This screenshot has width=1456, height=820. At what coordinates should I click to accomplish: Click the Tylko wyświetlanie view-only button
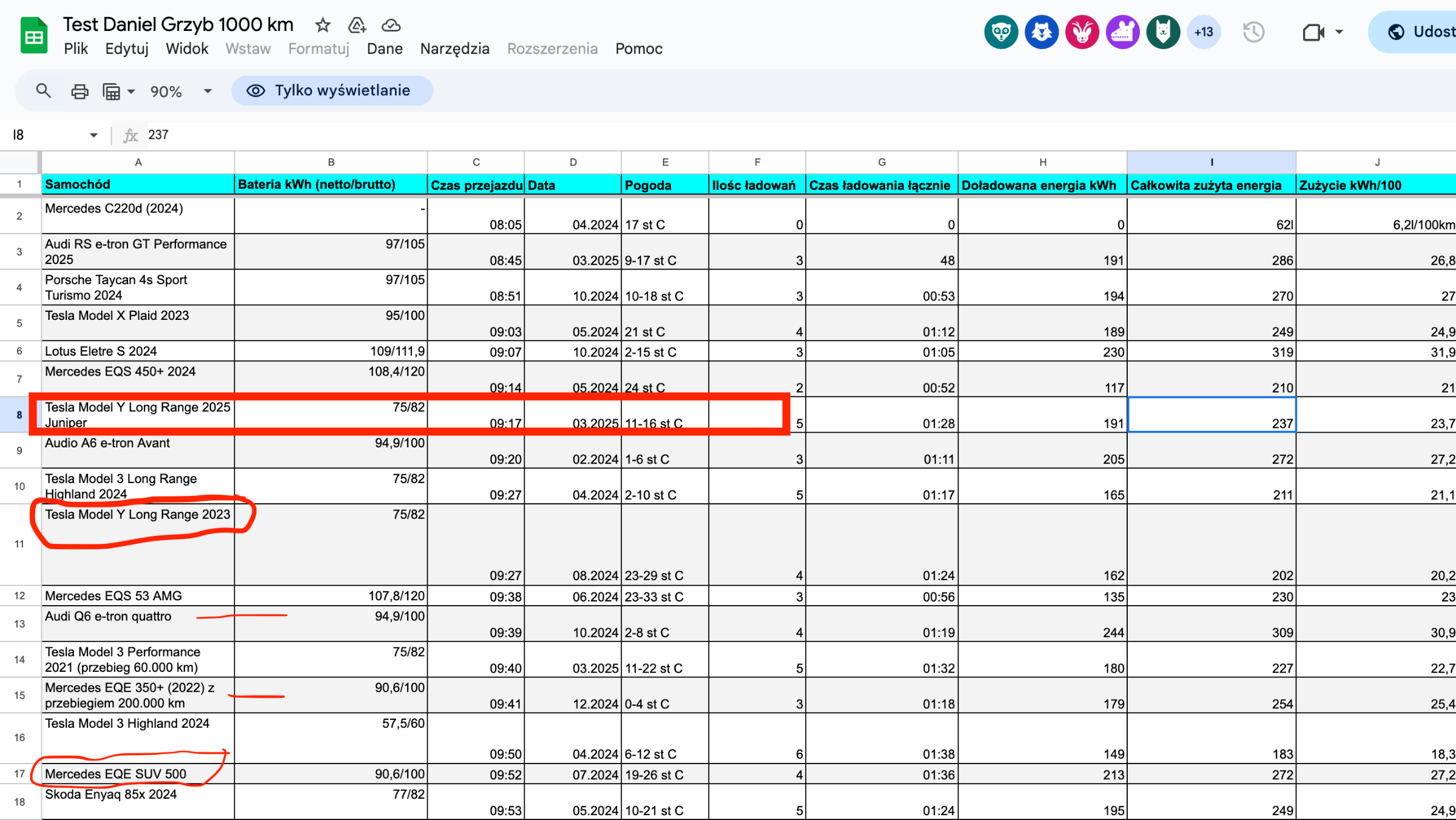click(x=332, y=90)
